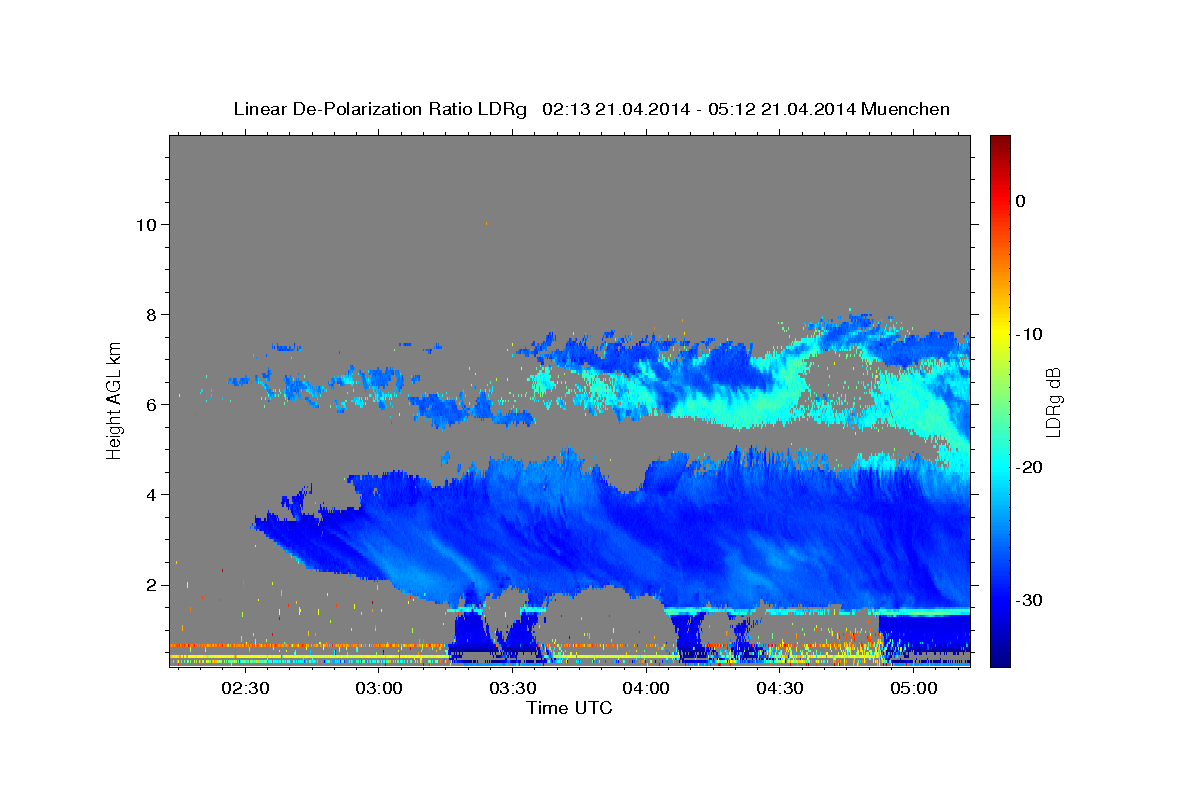Image resolution: width=1200 pixels, height=800 pixels.
Task: Click the colorbar value -30
Action: (1030, 600)
